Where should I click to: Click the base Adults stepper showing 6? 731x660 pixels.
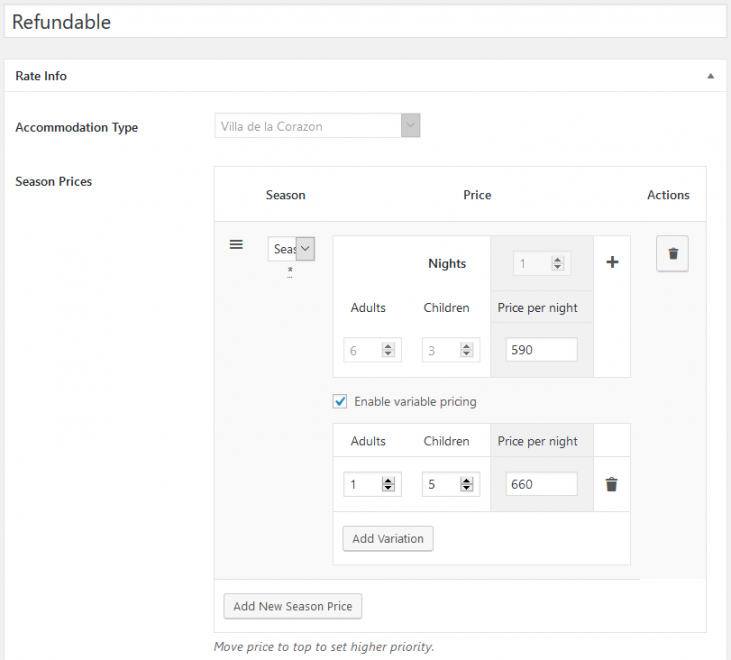coord(372,350)
